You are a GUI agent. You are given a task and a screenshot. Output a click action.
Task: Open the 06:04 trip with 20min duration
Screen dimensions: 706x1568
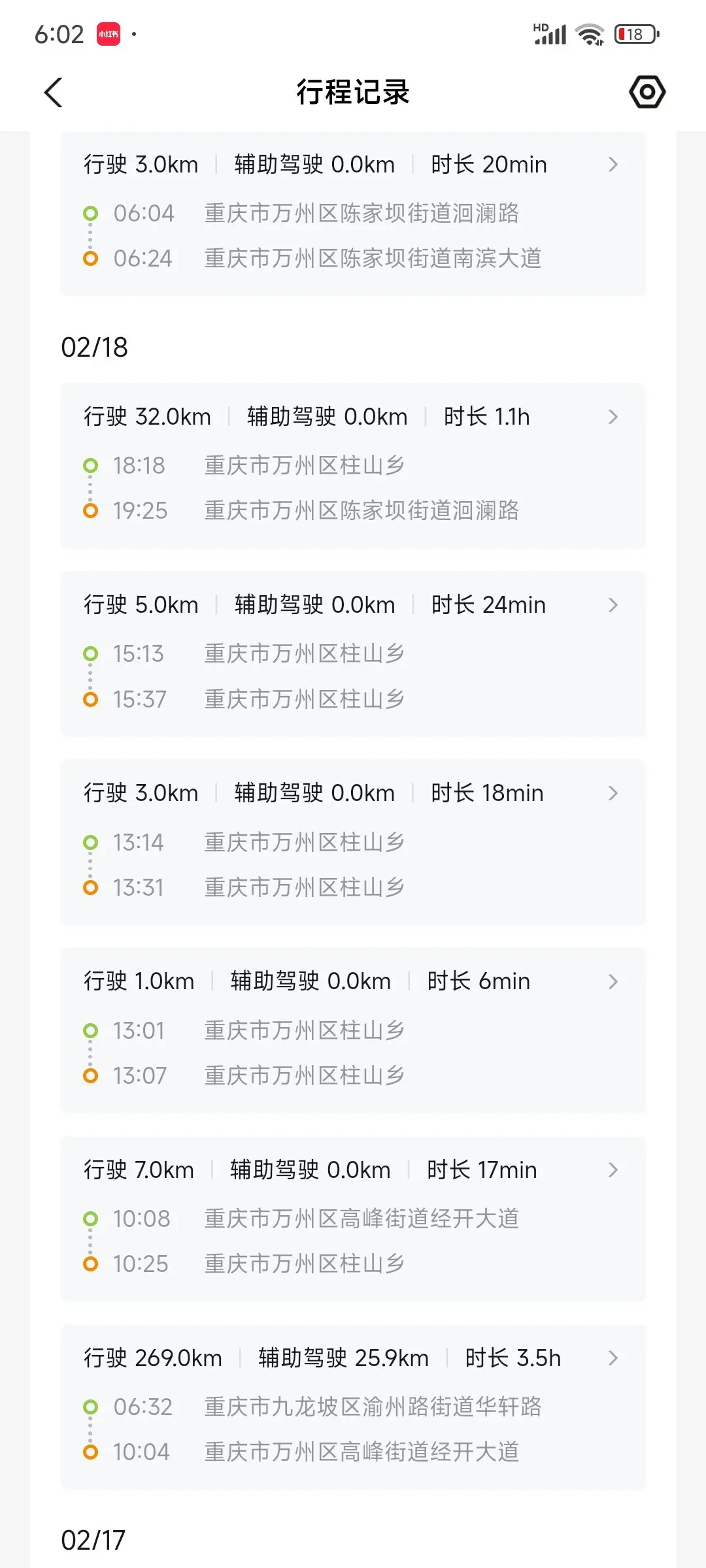(353, 213)
